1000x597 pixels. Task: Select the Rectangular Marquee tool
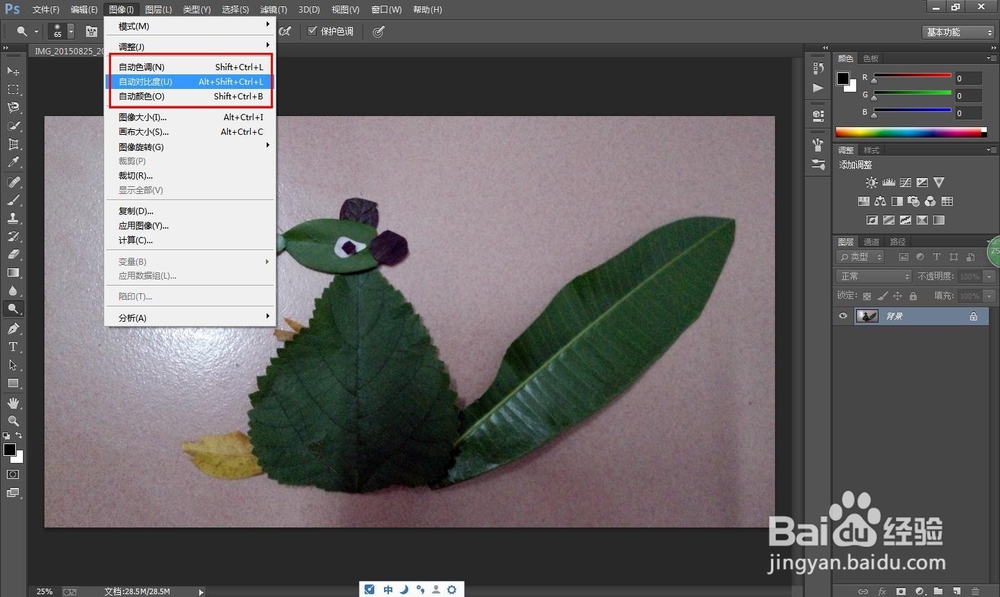click(13, 89)
